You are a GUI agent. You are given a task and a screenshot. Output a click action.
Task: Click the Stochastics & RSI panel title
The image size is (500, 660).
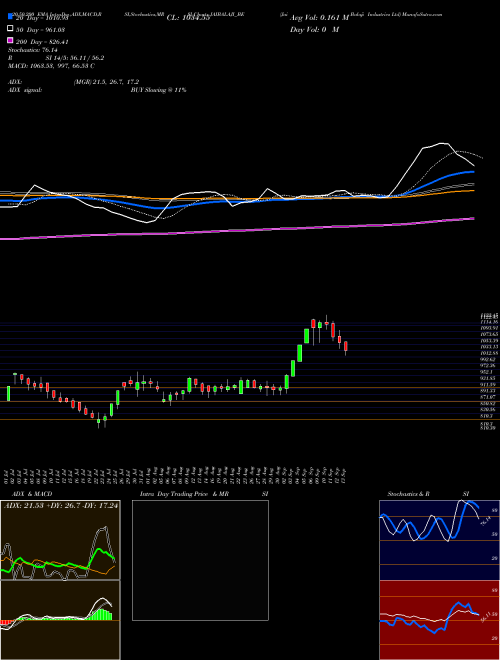428,494
